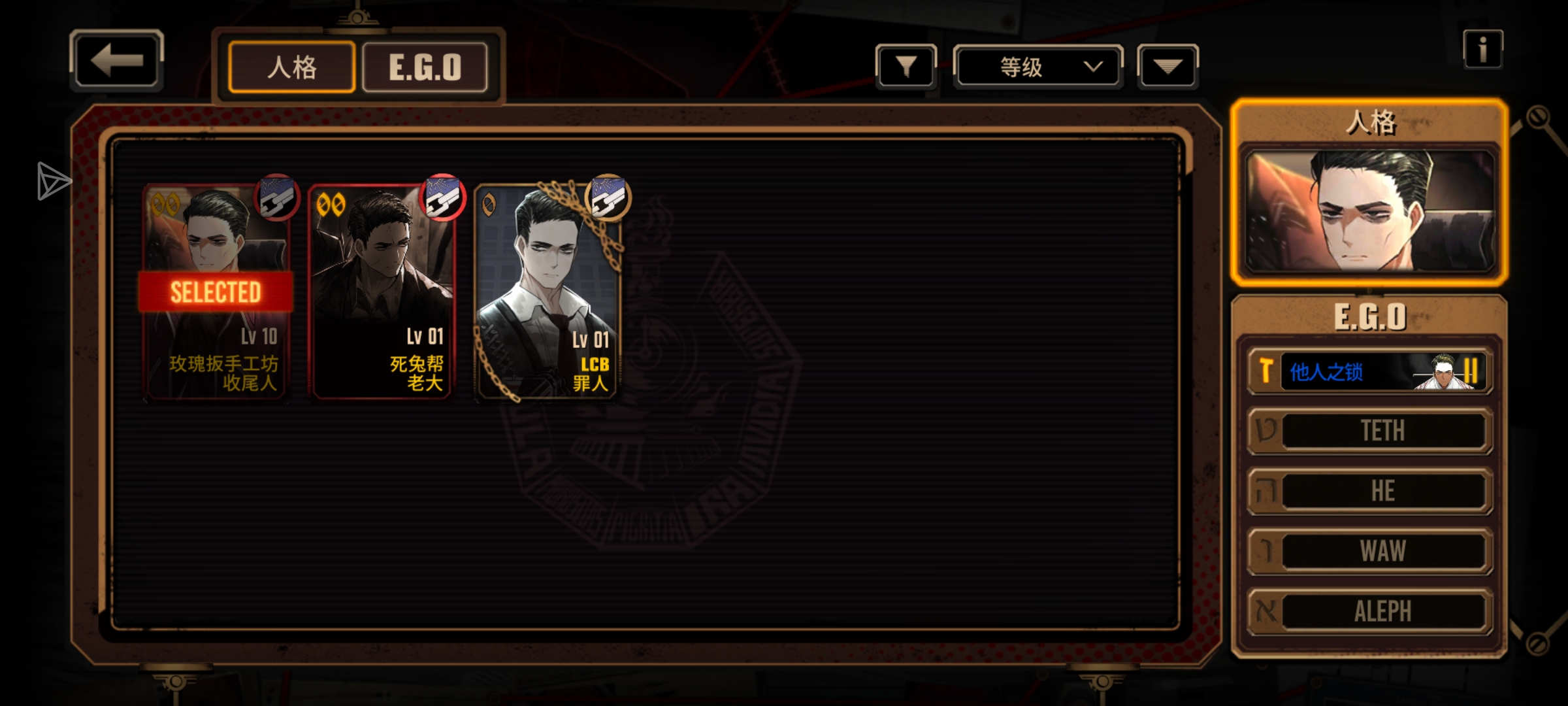
Task: Select the 人格 tab
Action: coord(292,67)
